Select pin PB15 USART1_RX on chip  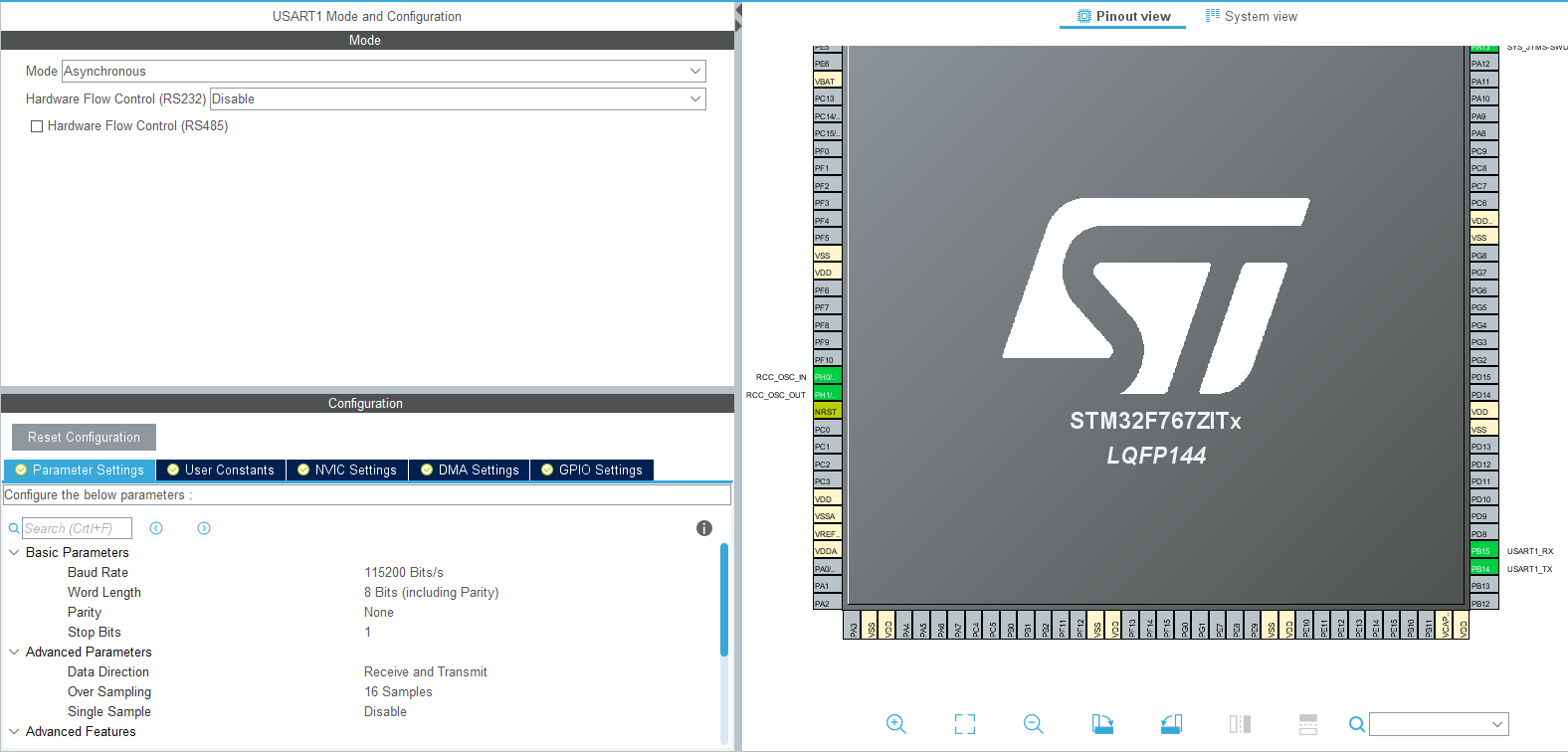pos(1483,550)
